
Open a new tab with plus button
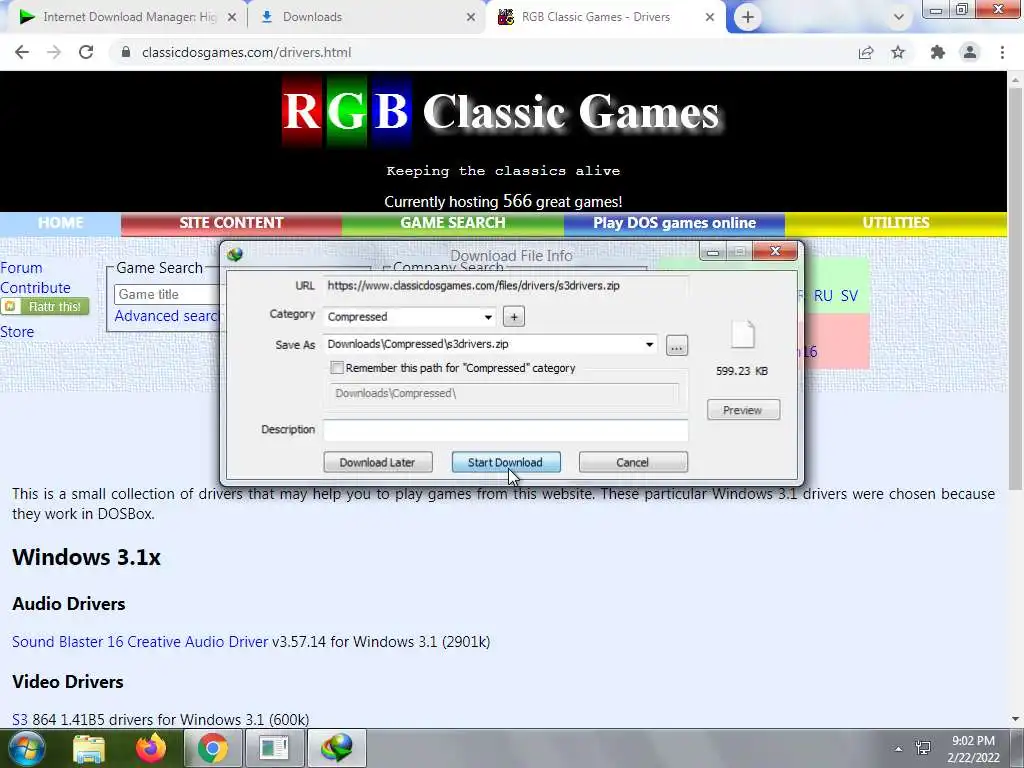[748, 17]
